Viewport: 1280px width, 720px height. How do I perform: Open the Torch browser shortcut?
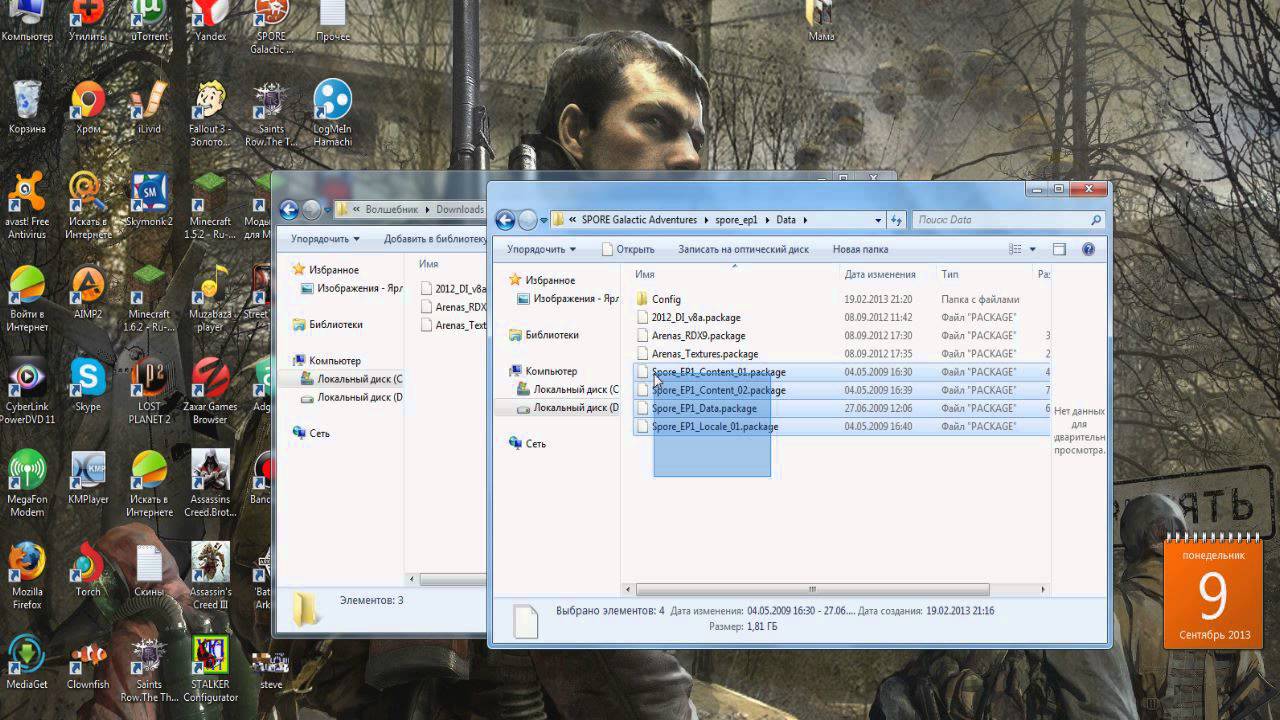pyautogui.click(x=88, y=569)
